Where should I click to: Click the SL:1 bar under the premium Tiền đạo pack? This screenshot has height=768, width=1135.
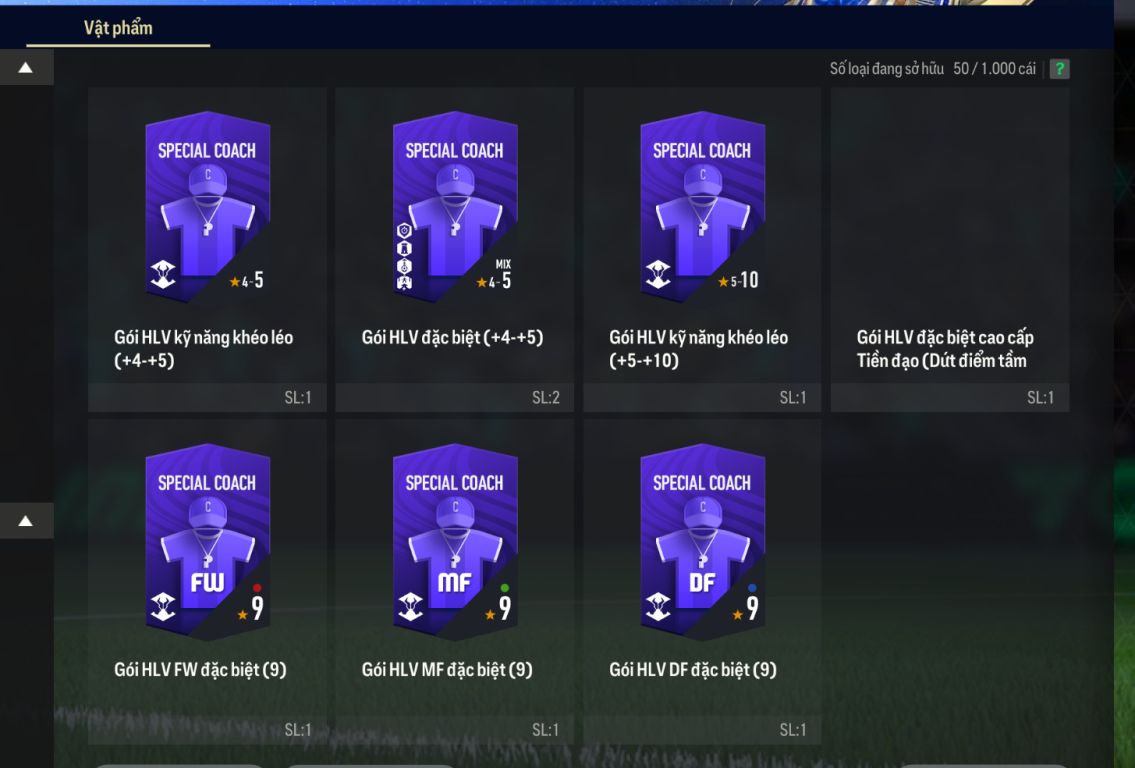pos(950,397)
